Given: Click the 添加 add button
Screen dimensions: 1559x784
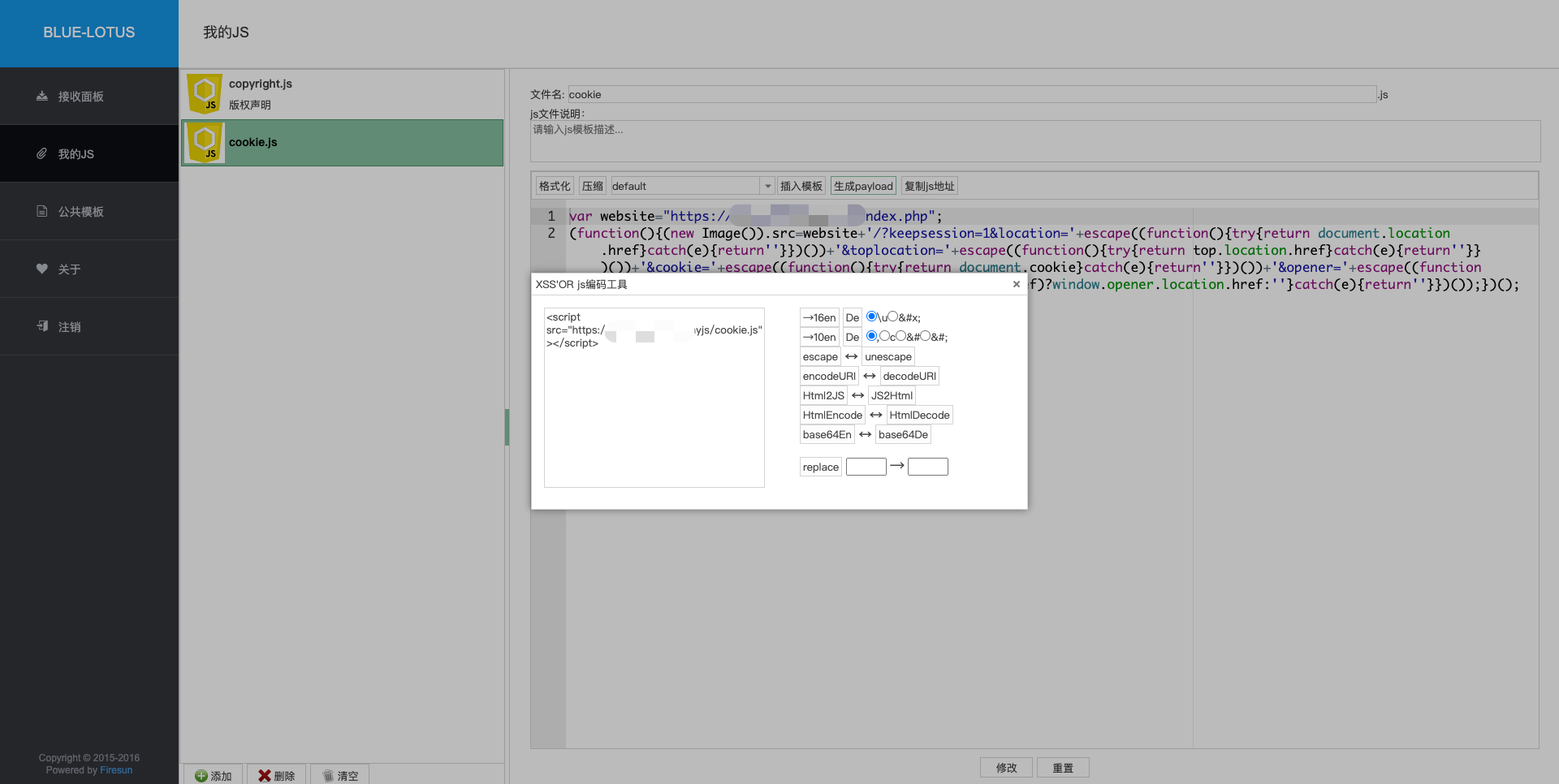Looking at the screenshot, I should 213,776.
